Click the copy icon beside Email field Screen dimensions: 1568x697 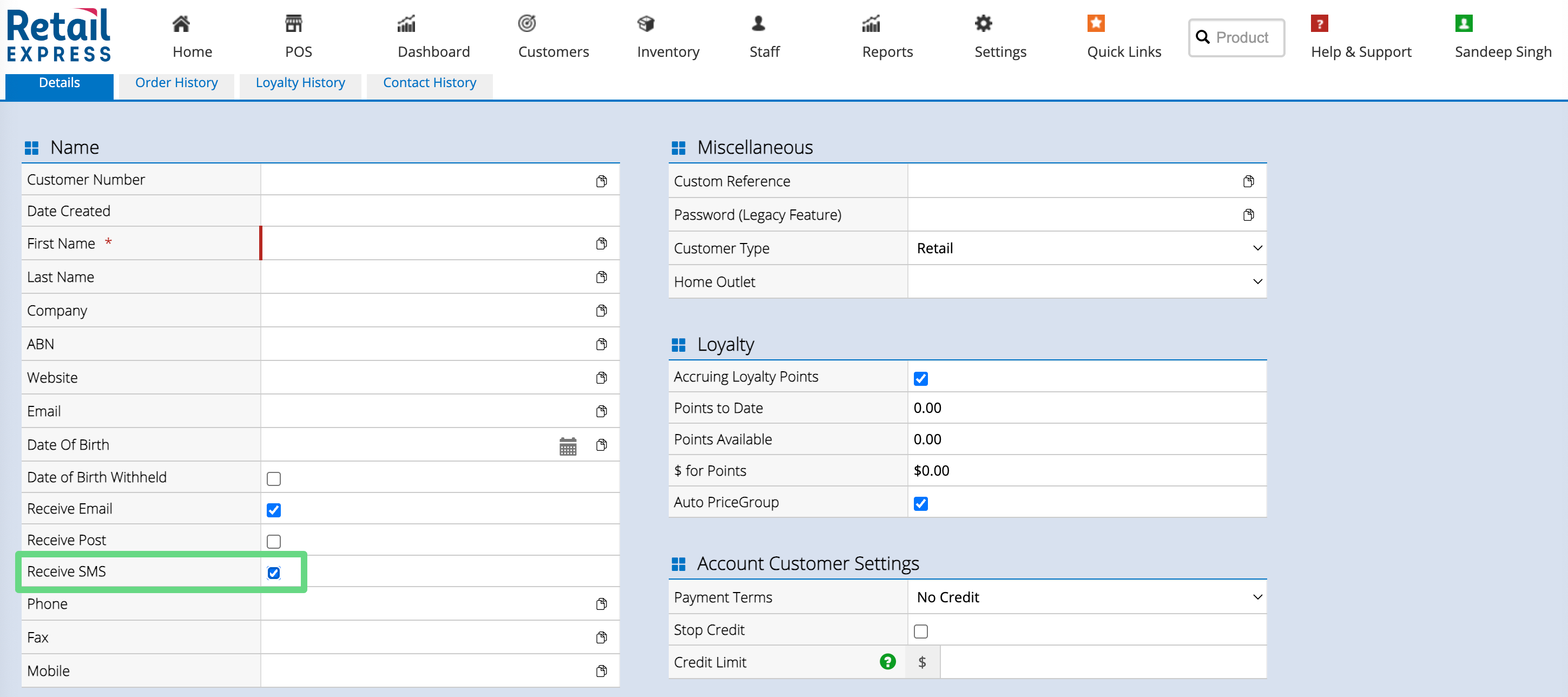tap(601, 411)
